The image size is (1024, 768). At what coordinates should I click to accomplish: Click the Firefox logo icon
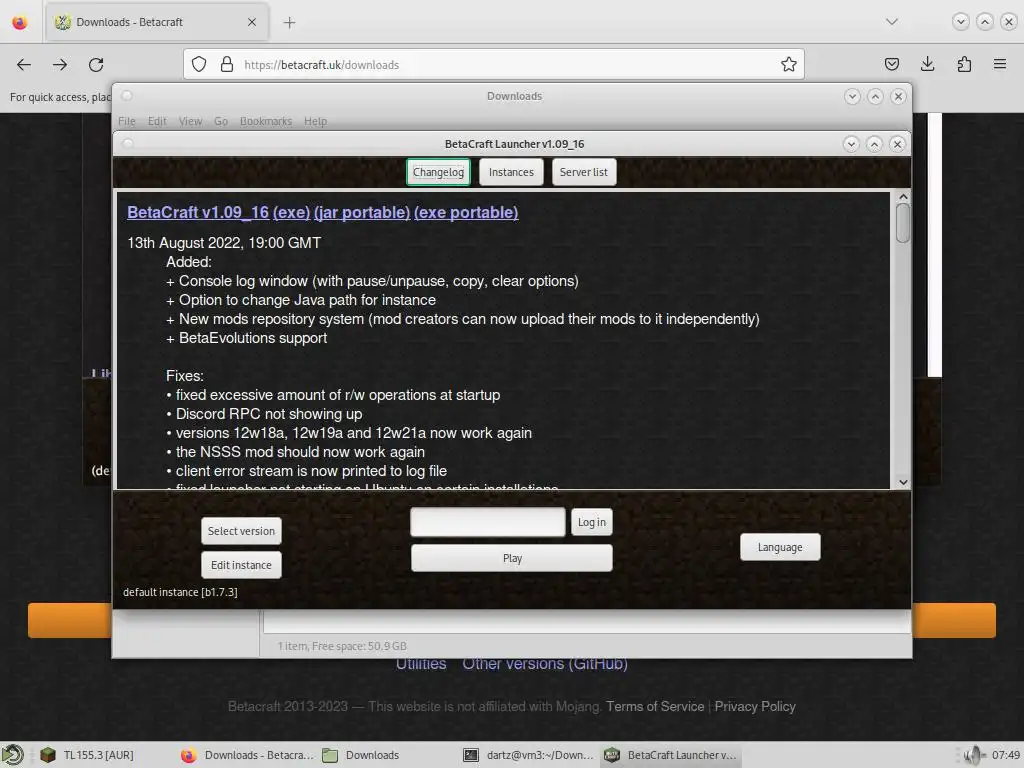[20, 22]
